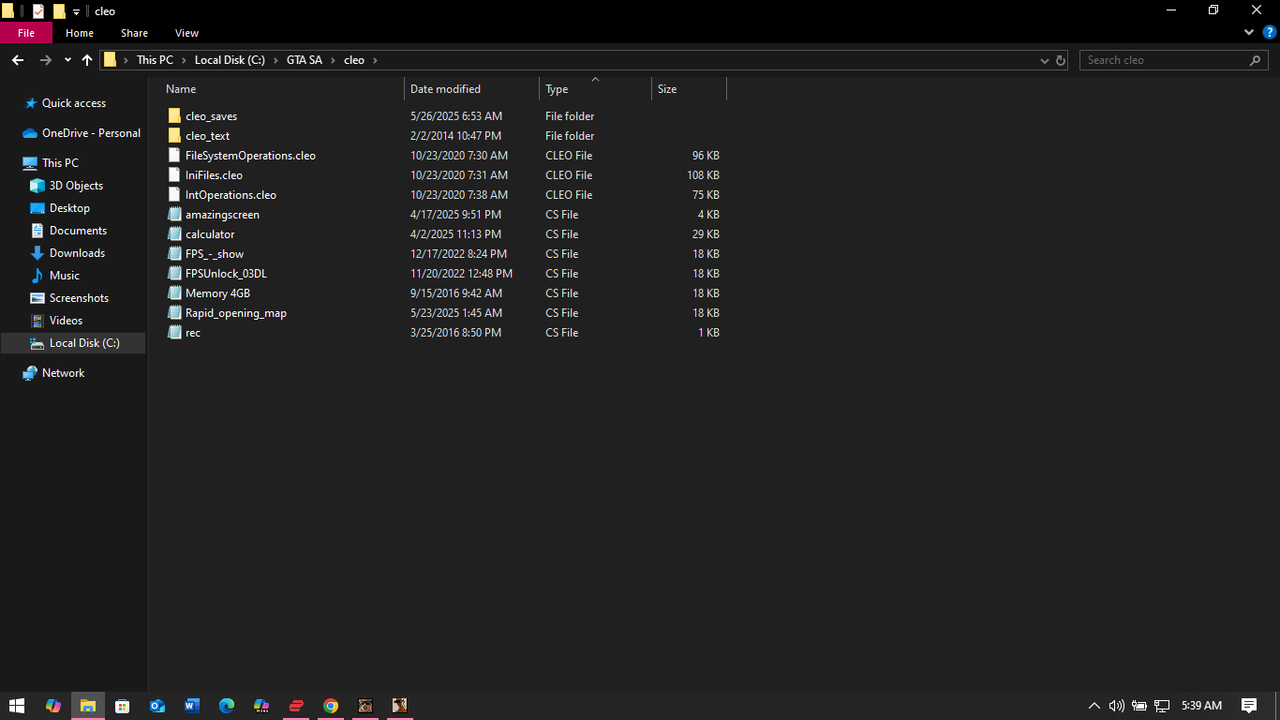The height and width of the screenshot is (720, 1280).
Task: Expand the chevron after cleo in address bar
Action: 375,60
